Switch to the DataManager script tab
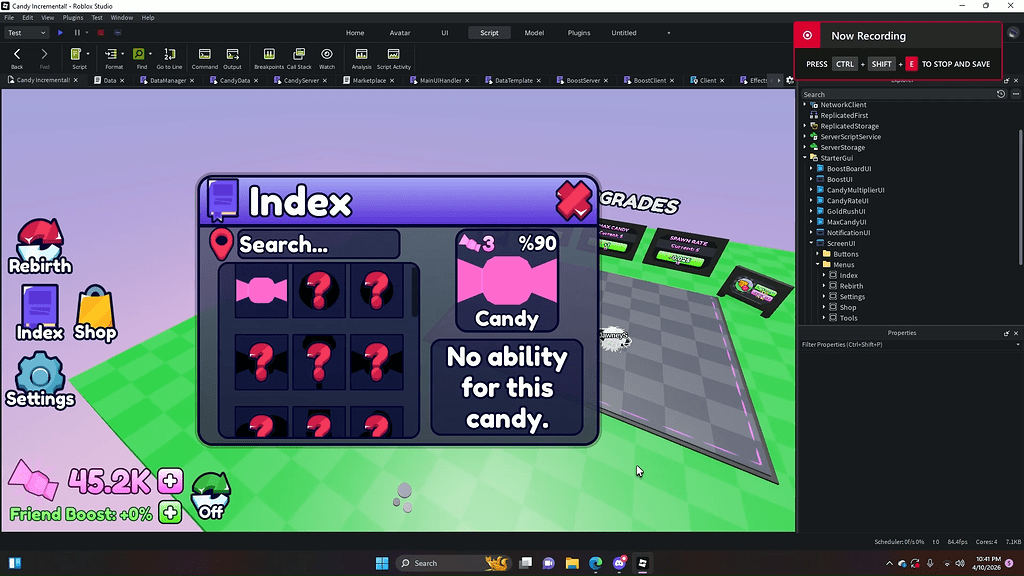This screenshot has height=576, width=1024. pos(167,80)
